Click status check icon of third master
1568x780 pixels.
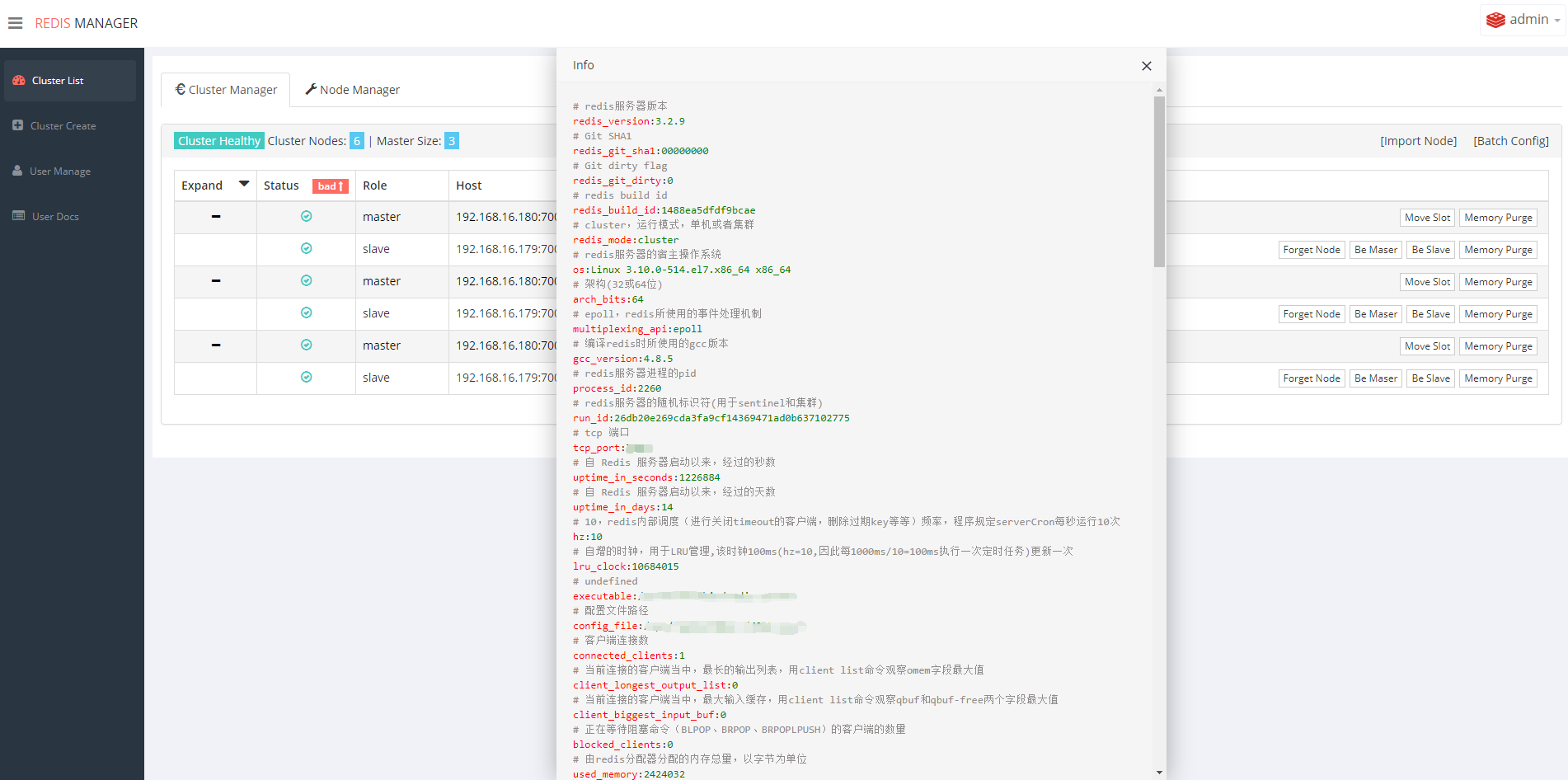[307, 345]
